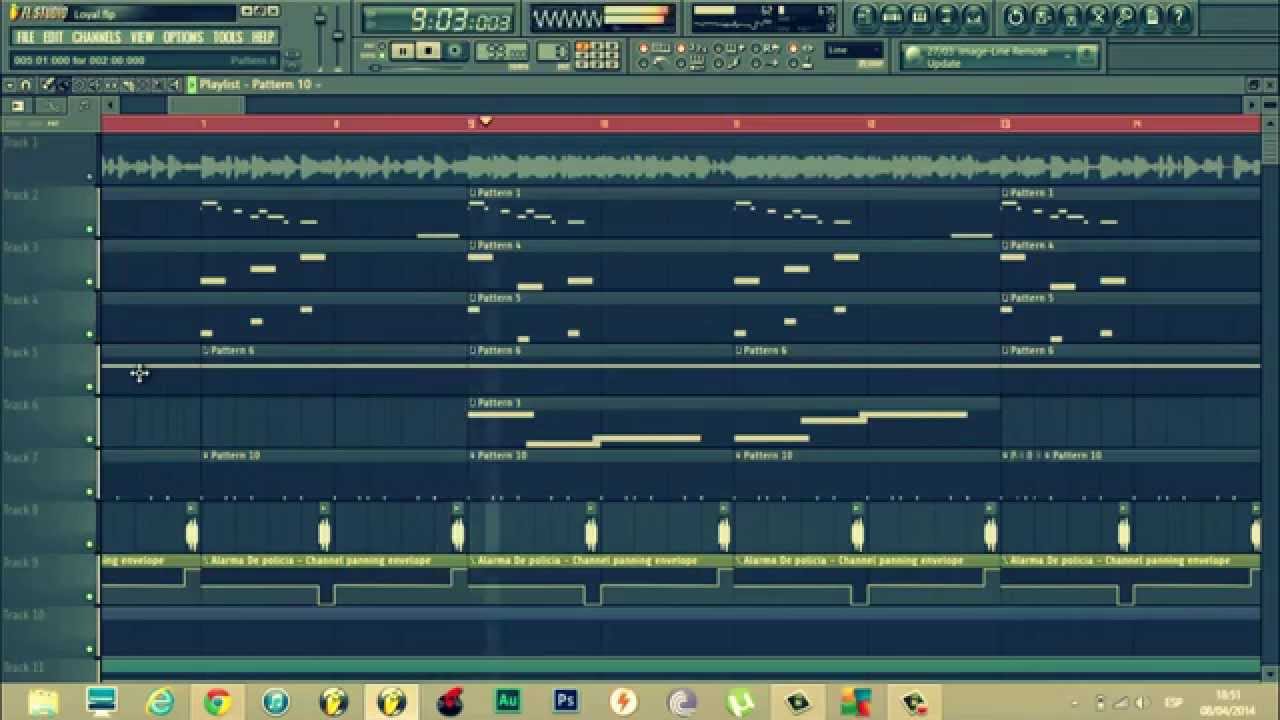Launch Photoshop from the taskbar
This screenshot has height=720, width=1280.
click(x=565, y=702)
